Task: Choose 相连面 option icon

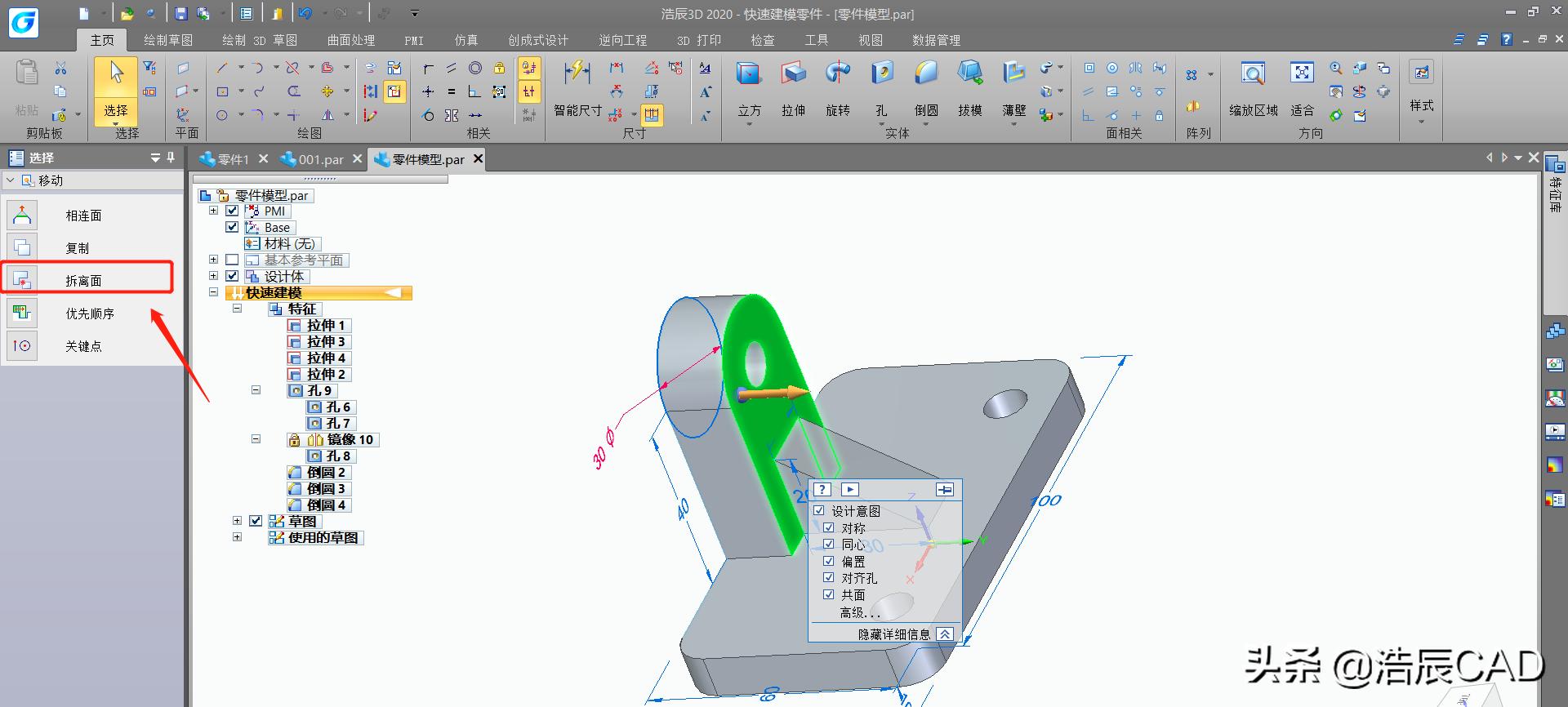Action: (22, 216)
